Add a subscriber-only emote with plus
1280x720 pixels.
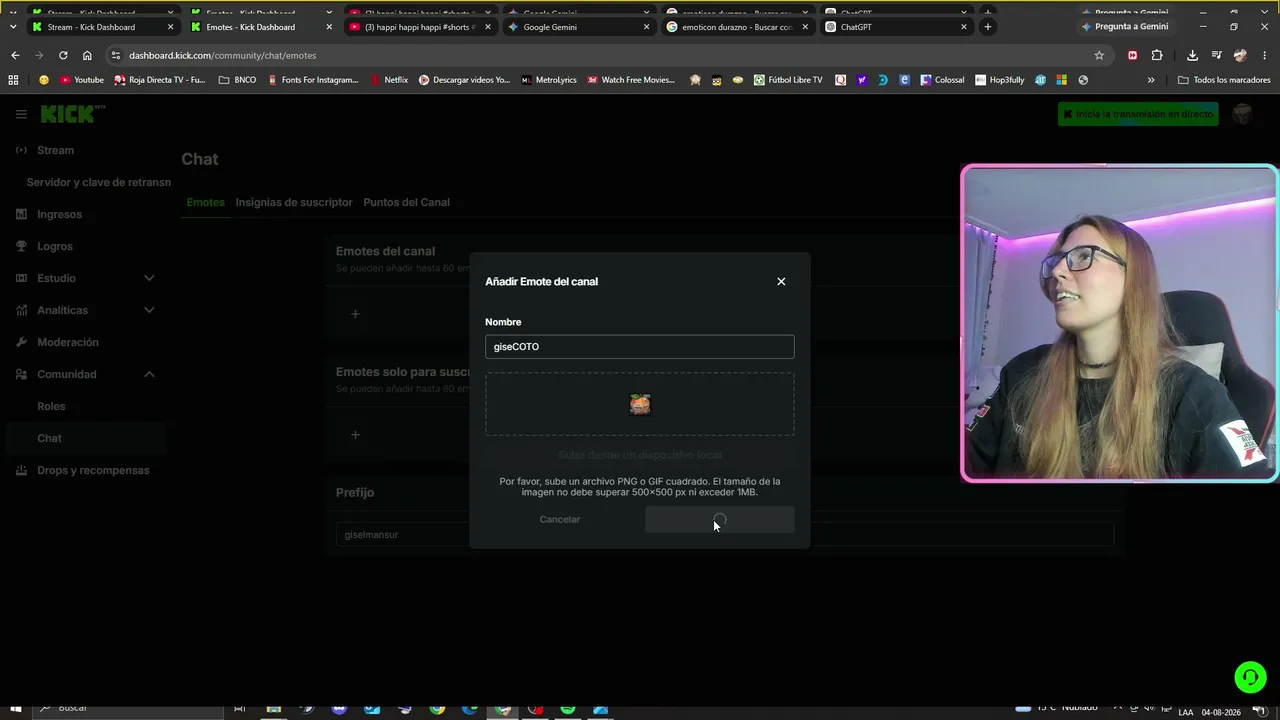[x=355, y=434]
